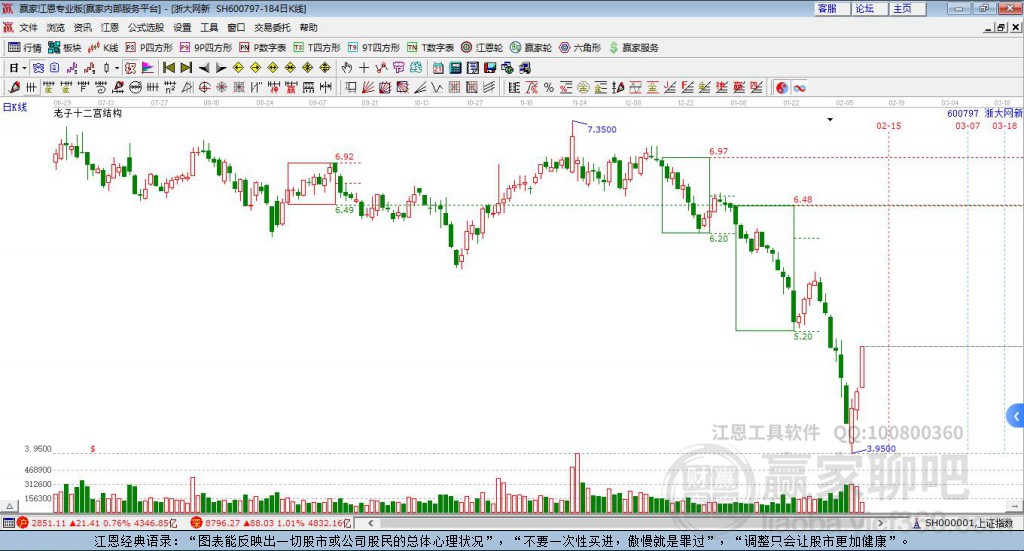Select the red pencil drawing tool
The width and height of the screenshot is (1024, 551).
tap(14, 87)
